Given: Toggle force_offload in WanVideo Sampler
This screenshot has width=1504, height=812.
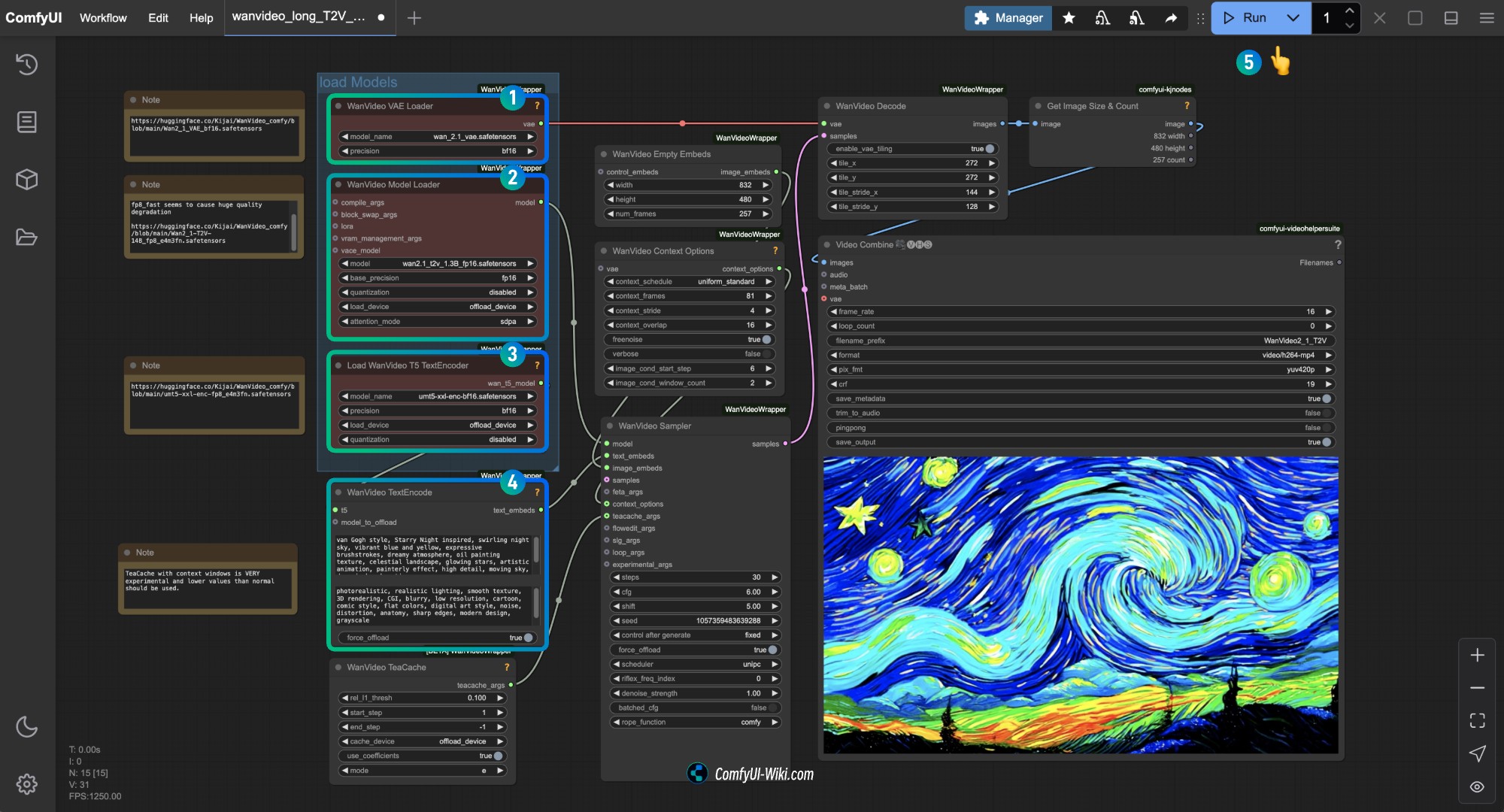Looking at the screenshot, I should click(696, 650).
